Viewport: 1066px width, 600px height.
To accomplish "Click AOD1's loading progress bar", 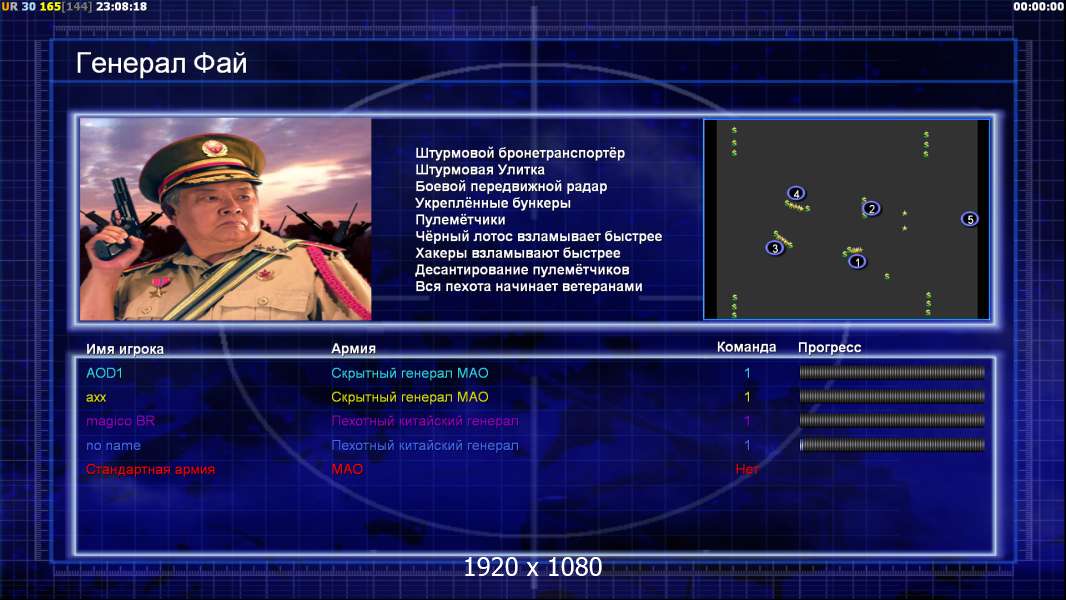I will tap(892, 372).
